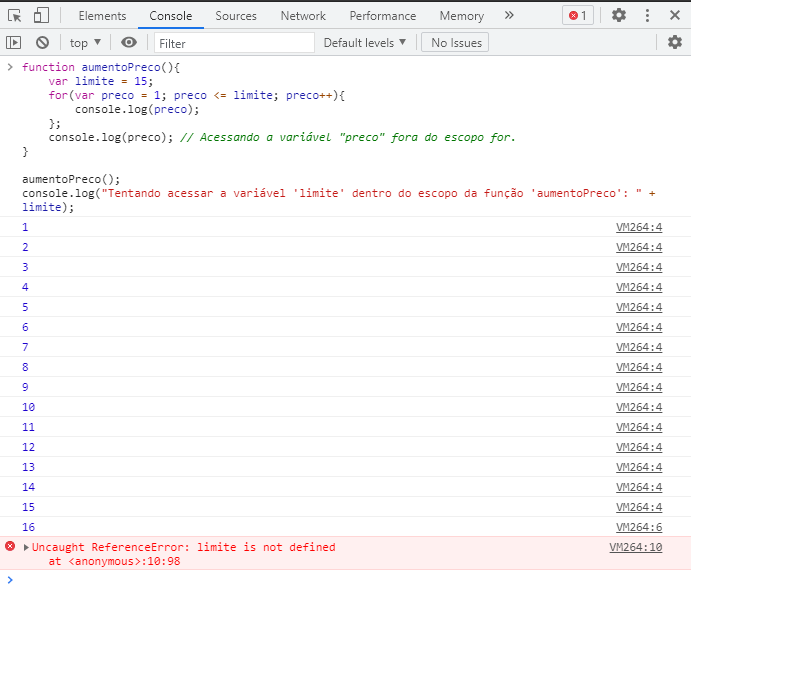Open the three-dot customize DevTools menu
The width and height of the screenshot is (800, 685).
(647, 15)
